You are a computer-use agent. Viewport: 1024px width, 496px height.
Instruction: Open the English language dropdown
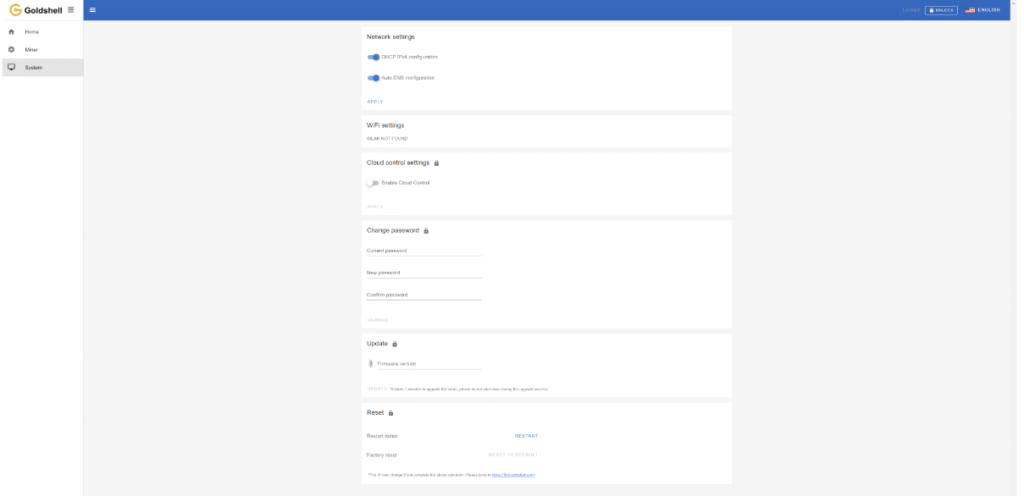pyautogui.click(x=982, y=10)
